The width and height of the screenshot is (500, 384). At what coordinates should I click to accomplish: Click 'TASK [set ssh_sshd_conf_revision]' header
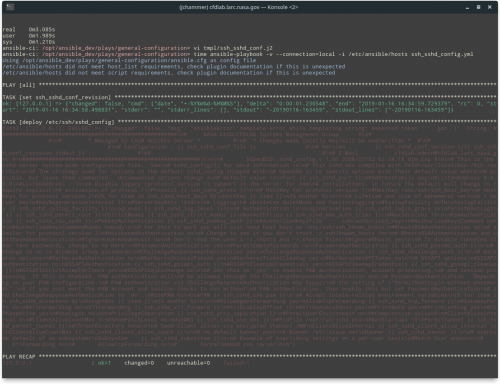tap(249, 97)
